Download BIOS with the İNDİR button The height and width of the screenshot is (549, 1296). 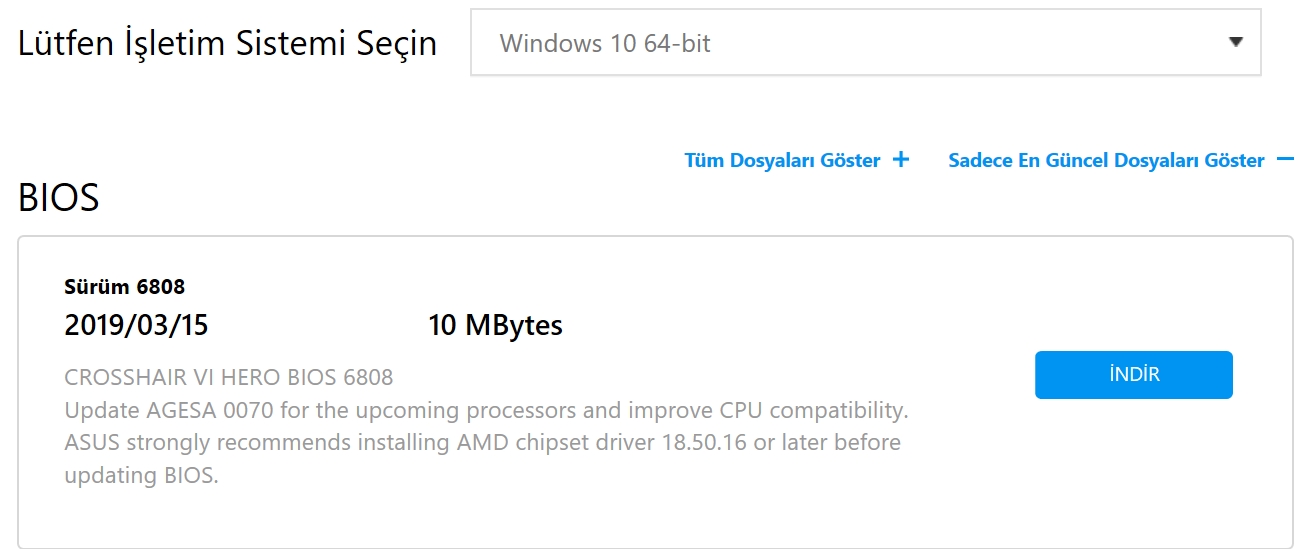1134,375
